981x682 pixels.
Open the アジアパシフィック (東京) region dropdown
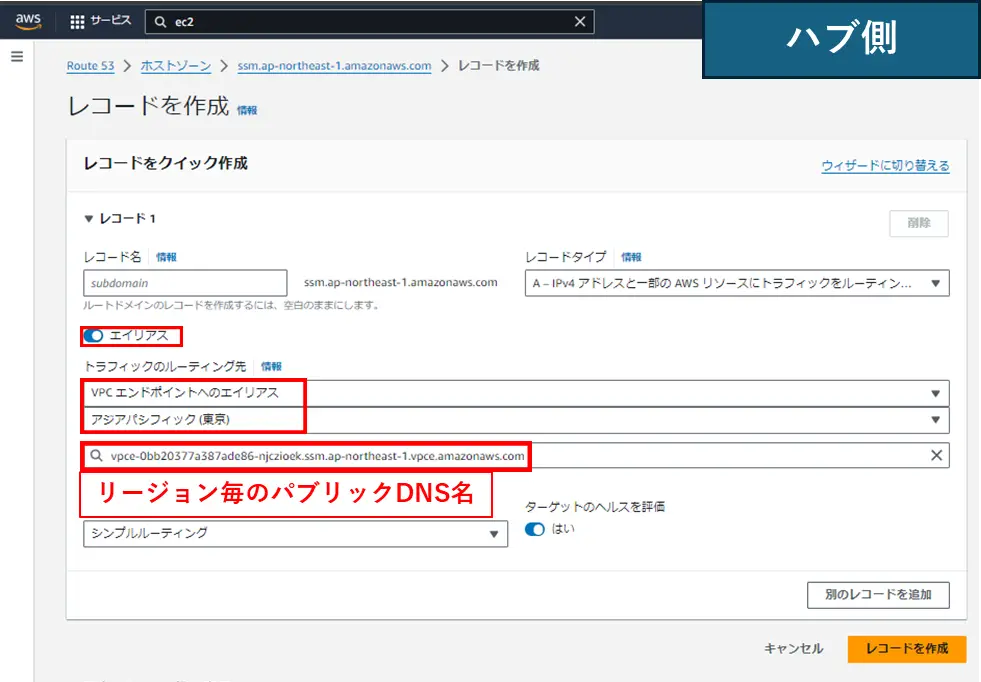[x=516, y=420]
